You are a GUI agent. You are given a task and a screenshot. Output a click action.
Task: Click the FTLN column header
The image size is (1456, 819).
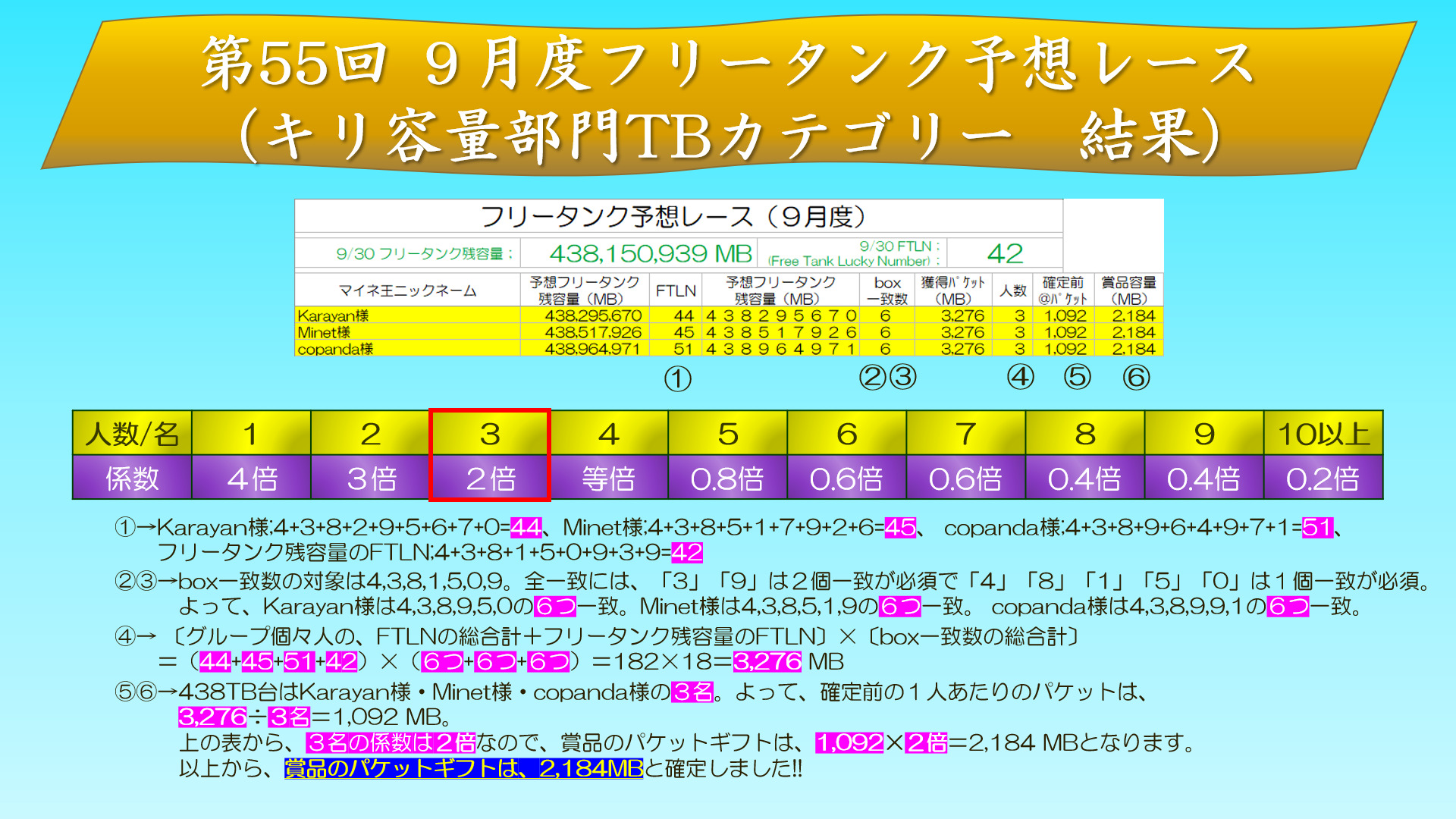click(x=676, y=290)
